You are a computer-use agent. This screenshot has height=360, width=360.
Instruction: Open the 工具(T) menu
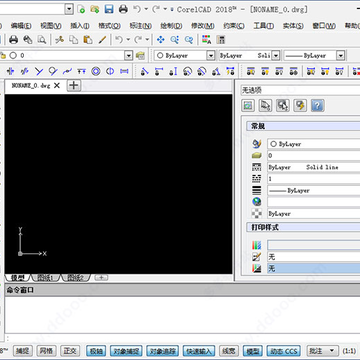264,26
